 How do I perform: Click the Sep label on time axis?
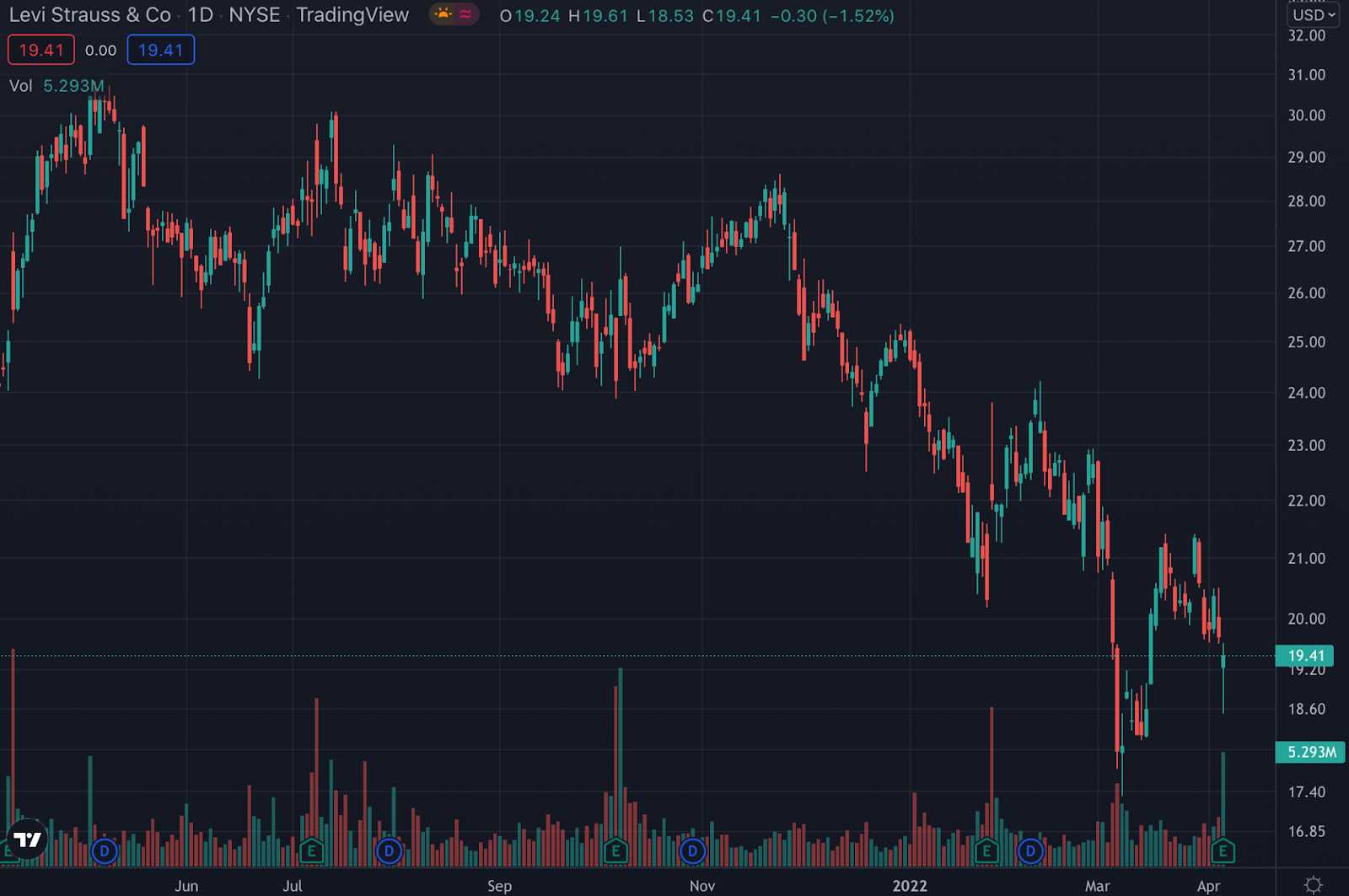(499, 886)
